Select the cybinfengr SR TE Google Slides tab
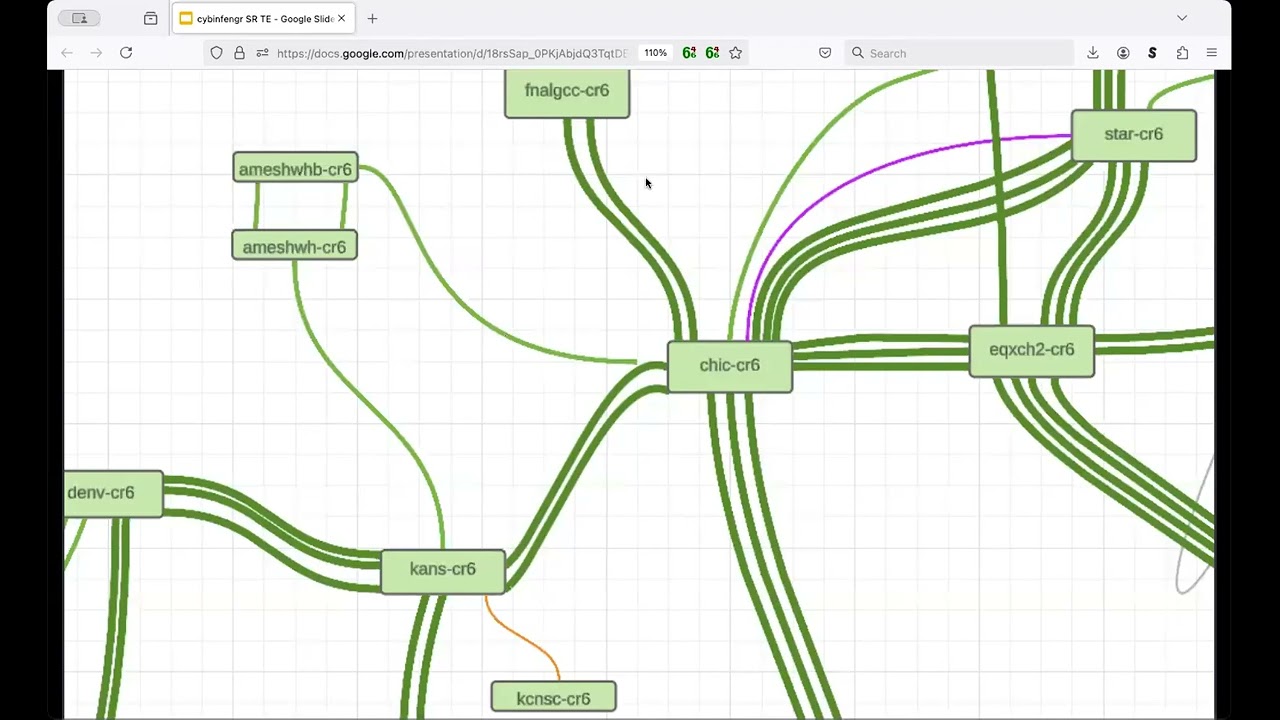 tap(264, 18)
